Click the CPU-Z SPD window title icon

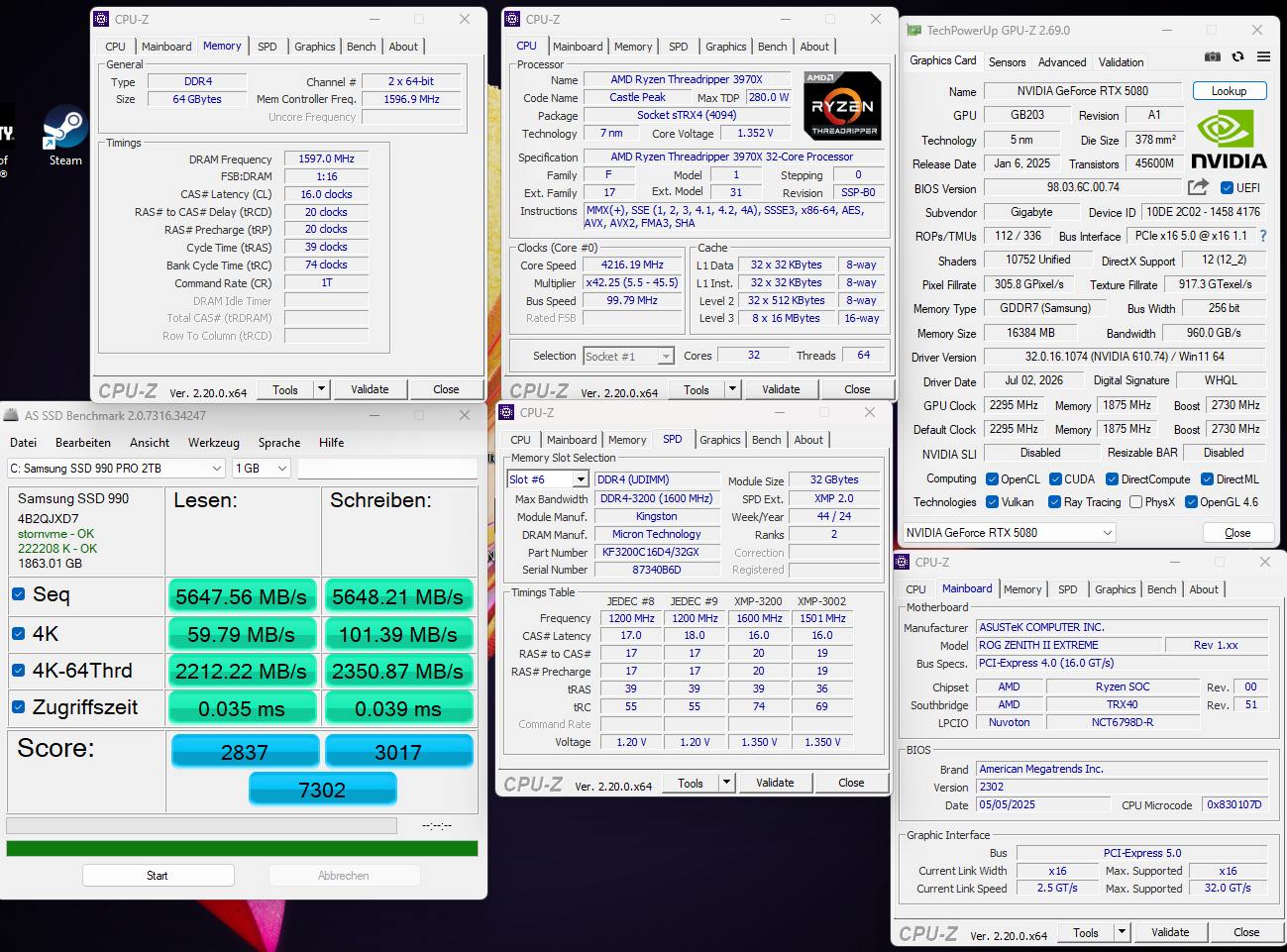click(506, 412)
